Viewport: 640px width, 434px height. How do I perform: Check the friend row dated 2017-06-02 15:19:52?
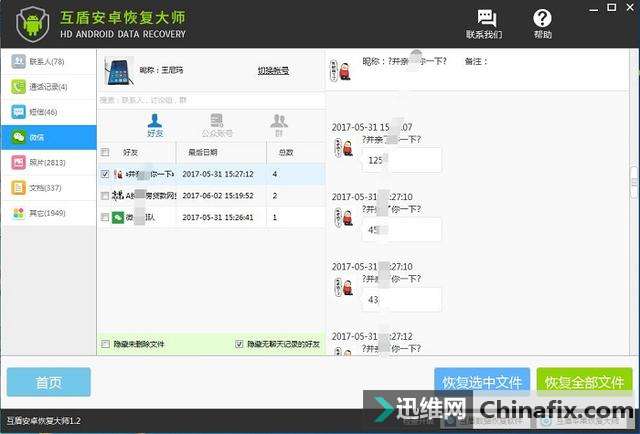pos(106,196)
